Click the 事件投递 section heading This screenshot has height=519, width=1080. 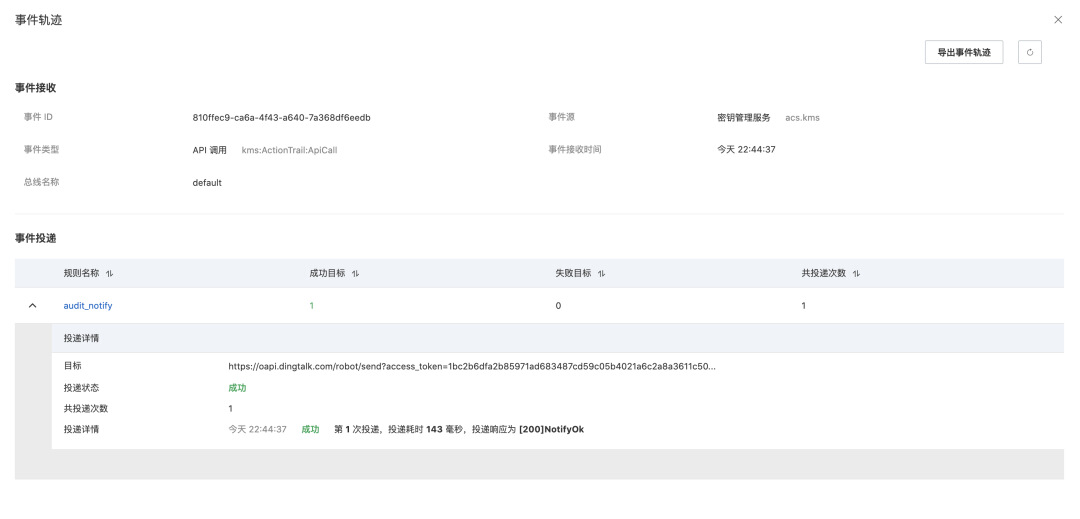35,238
